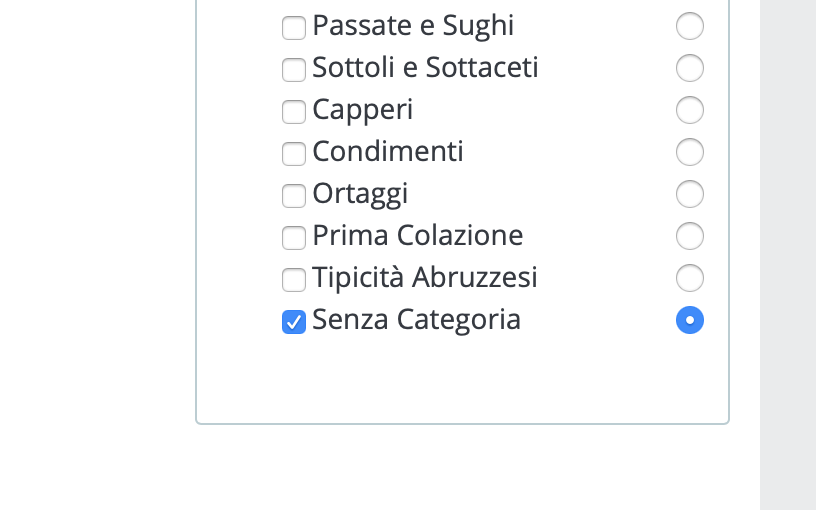This screenshot has width=816, height=510.
Task: Enable the Sottoli e Sottaceti checkbox
Action: (x=293, y=70)
